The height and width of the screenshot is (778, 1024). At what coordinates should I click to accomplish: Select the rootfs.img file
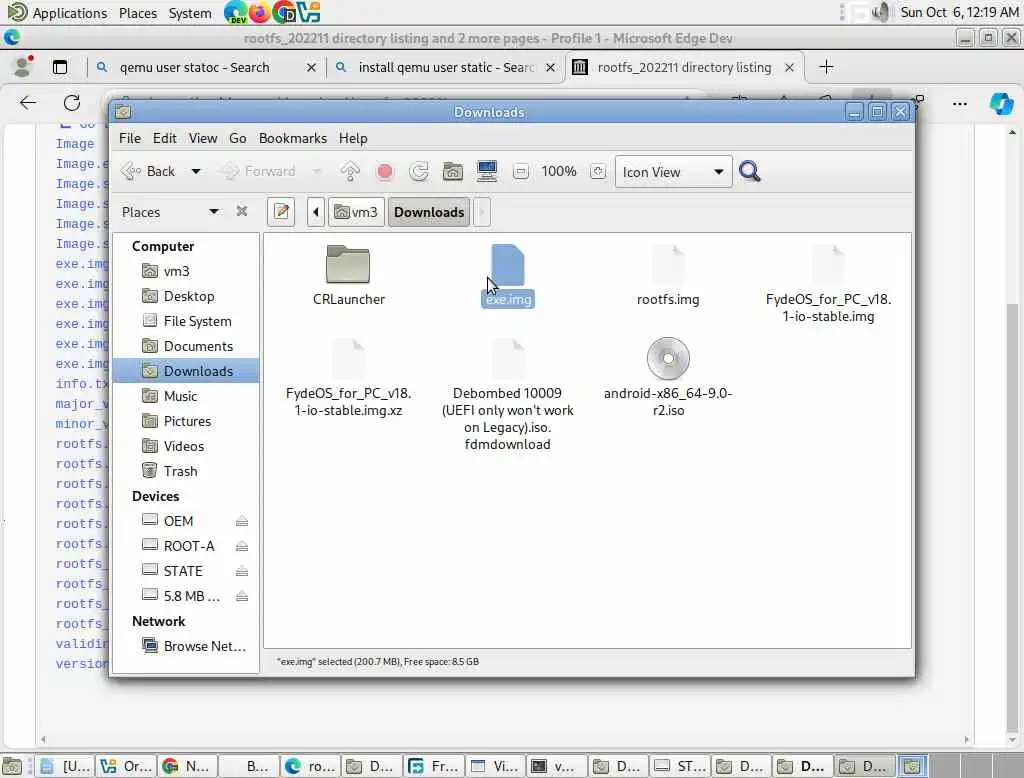pyautogui.click(x=668, y=275)
